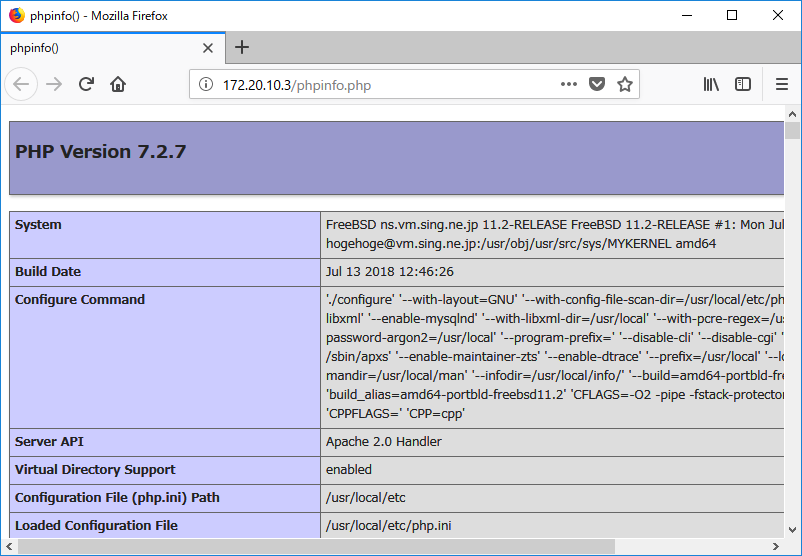
Task: Close the phpinfo() tab
Action: coord(208,48)
